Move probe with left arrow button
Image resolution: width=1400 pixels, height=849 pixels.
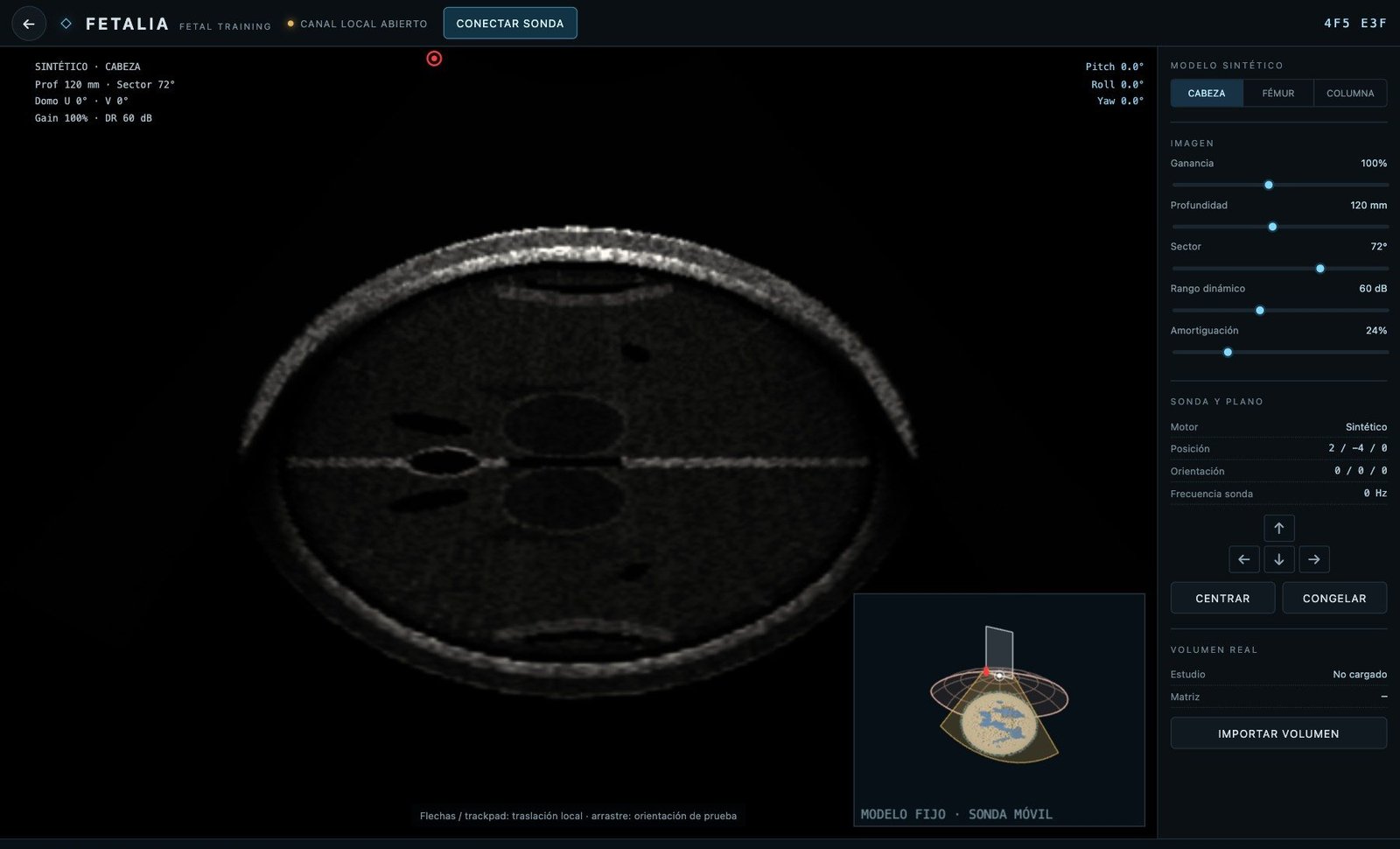[1243, 559]
